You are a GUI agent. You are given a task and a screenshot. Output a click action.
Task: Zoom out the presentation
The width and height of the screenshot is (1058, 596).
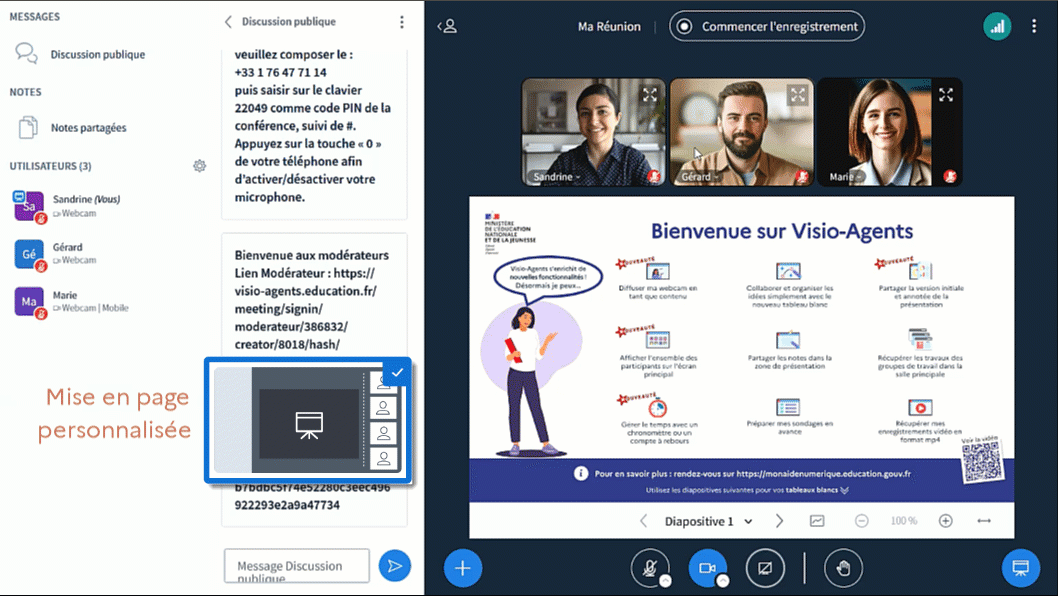[862, 521]
